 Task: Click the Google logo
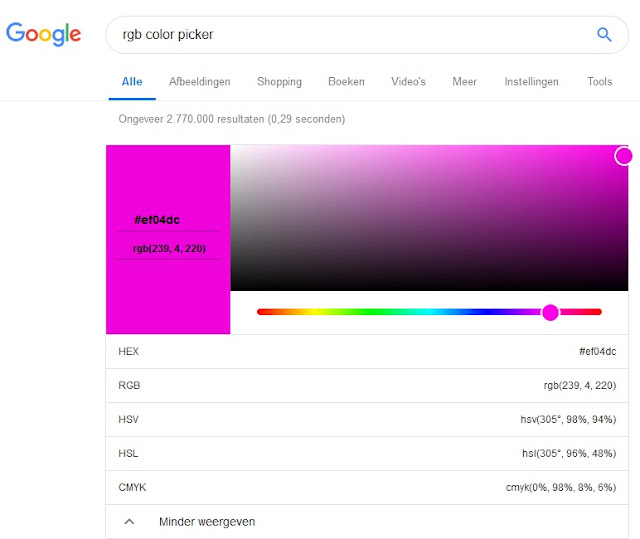click(x=43, y=34)
